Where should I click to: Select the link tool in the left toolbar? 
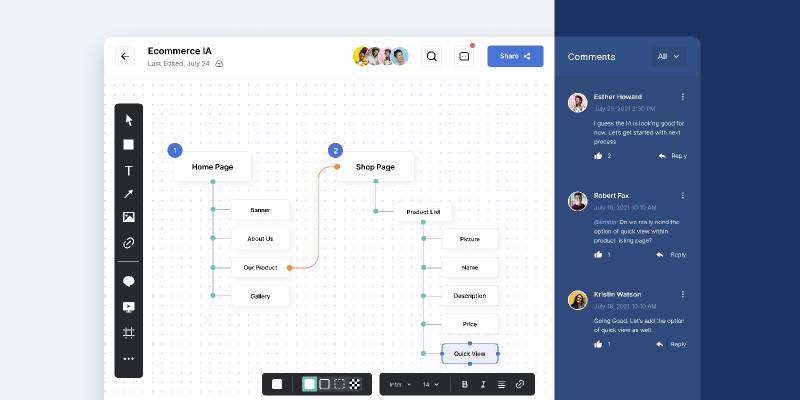129,243
